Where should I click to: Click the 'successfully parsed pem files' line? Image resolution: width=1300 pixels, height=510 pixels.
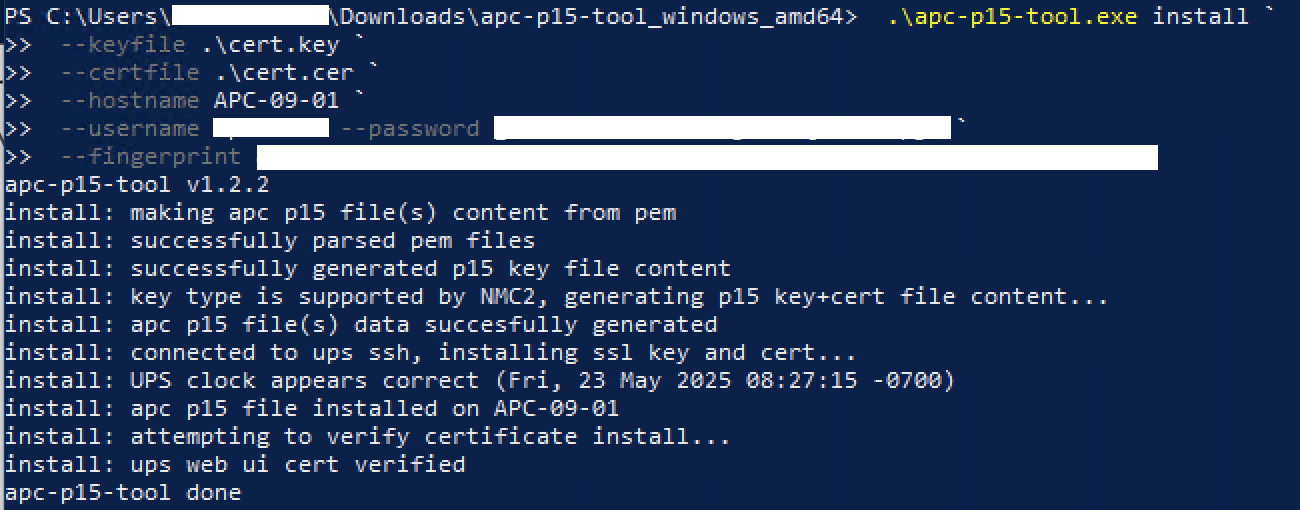(270, 240)
